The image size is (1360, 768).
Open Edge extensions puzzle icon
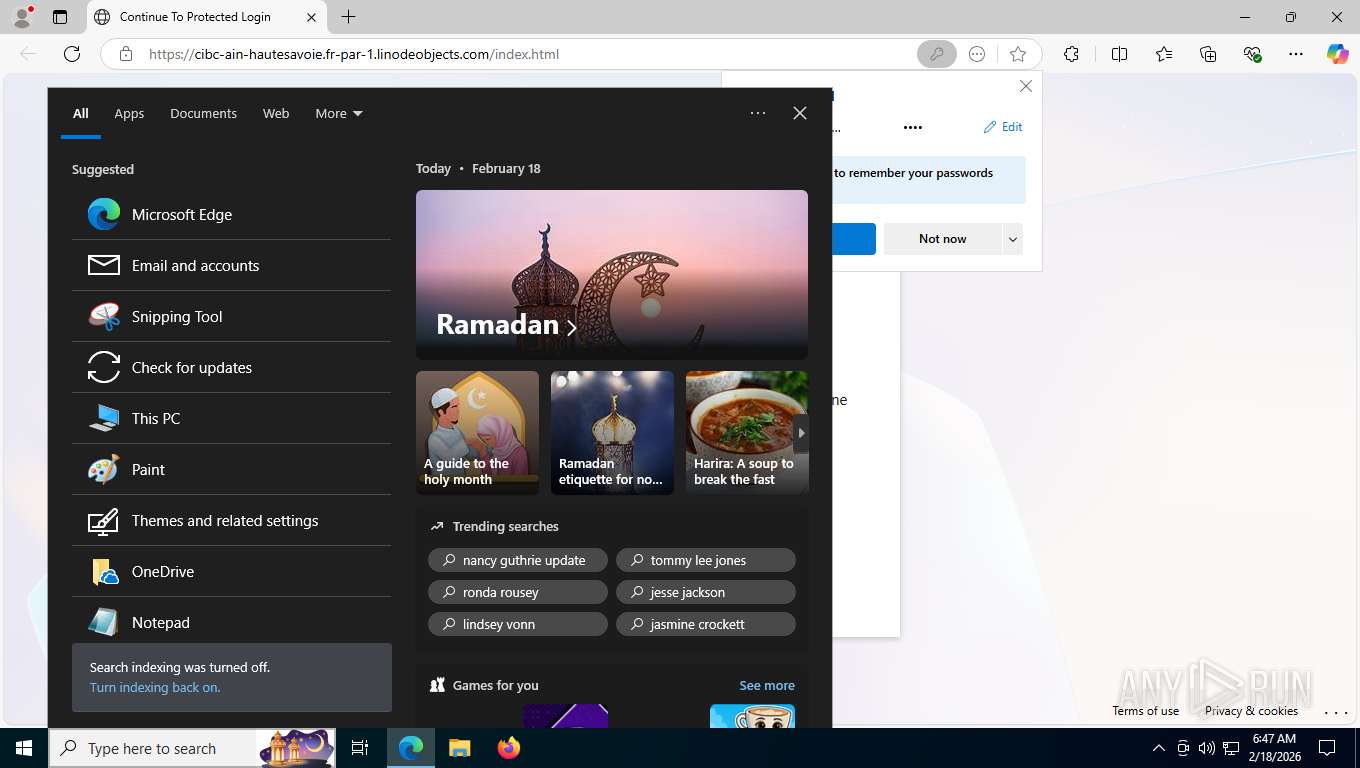1072,54
